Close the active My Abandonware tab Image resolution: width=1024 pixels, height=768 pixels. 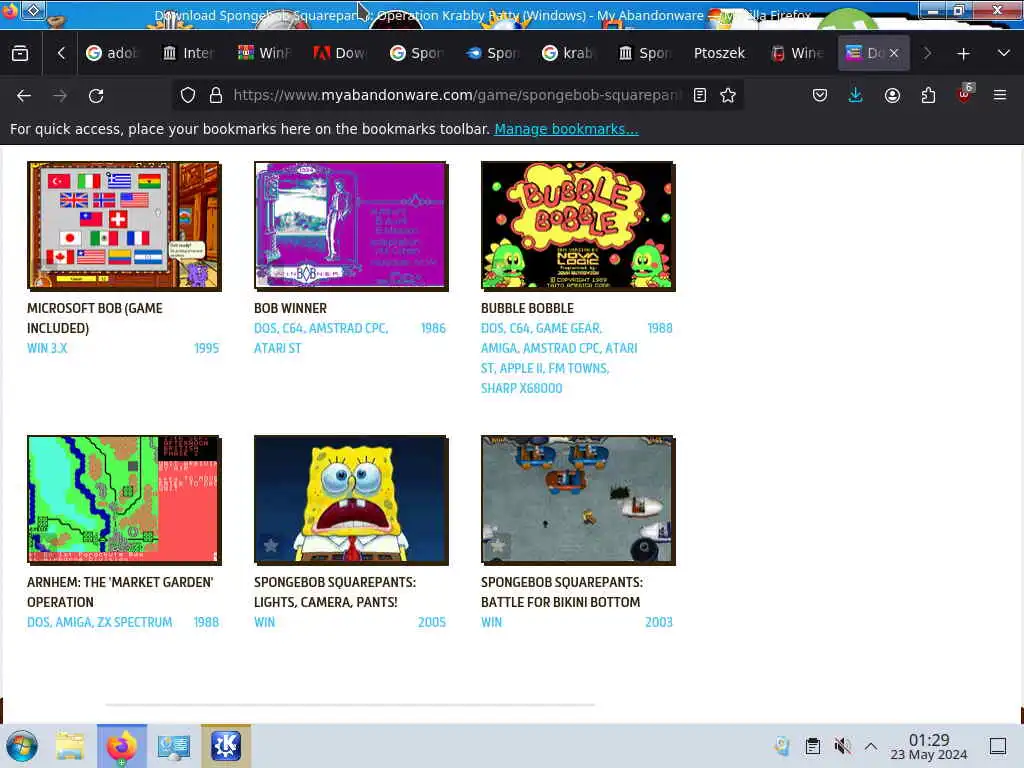coord(894,54)
